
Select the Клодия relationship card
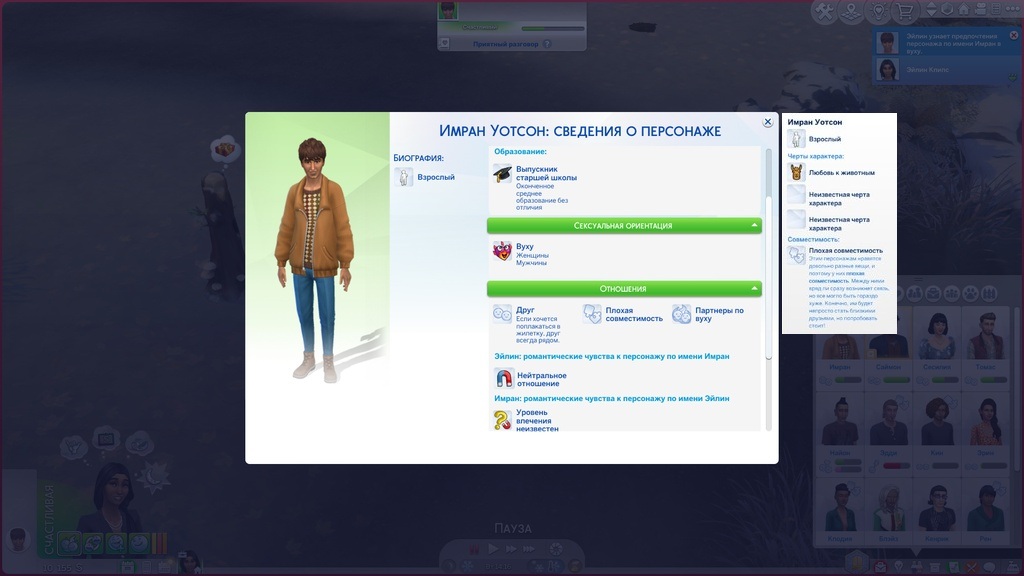click(840, 513)
